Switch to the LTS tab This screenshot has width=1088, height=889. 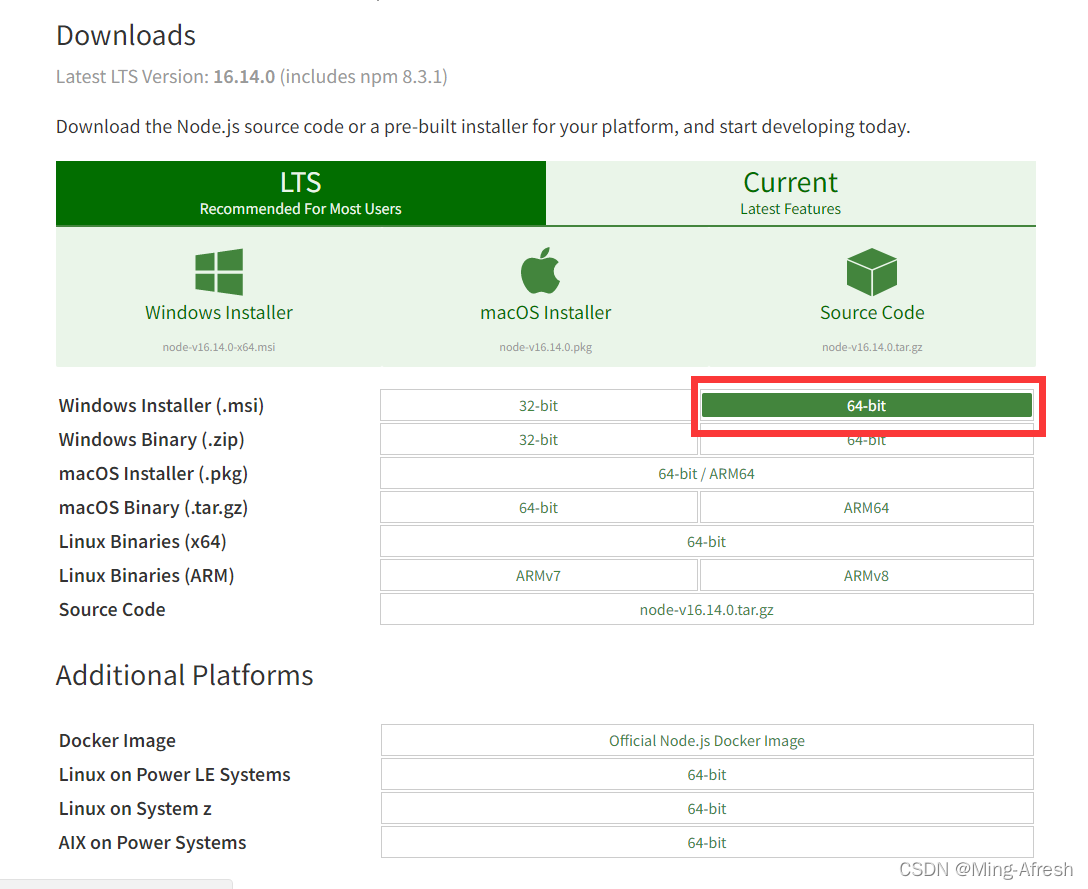300,193
